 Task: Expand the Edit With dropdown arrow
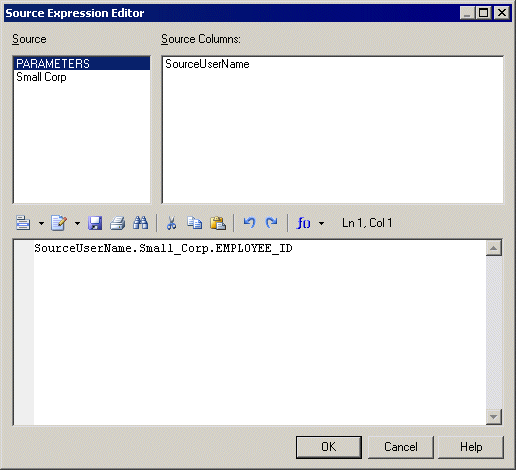point(77,223)
